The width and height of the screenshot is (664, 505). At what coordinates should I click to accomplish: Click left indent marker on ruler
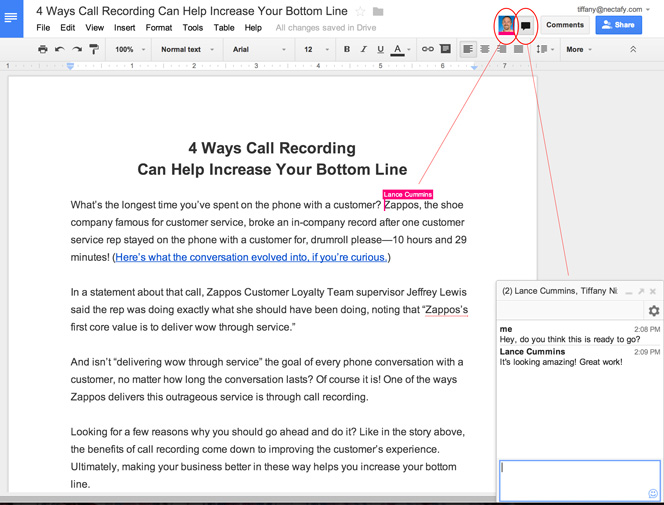70,66
